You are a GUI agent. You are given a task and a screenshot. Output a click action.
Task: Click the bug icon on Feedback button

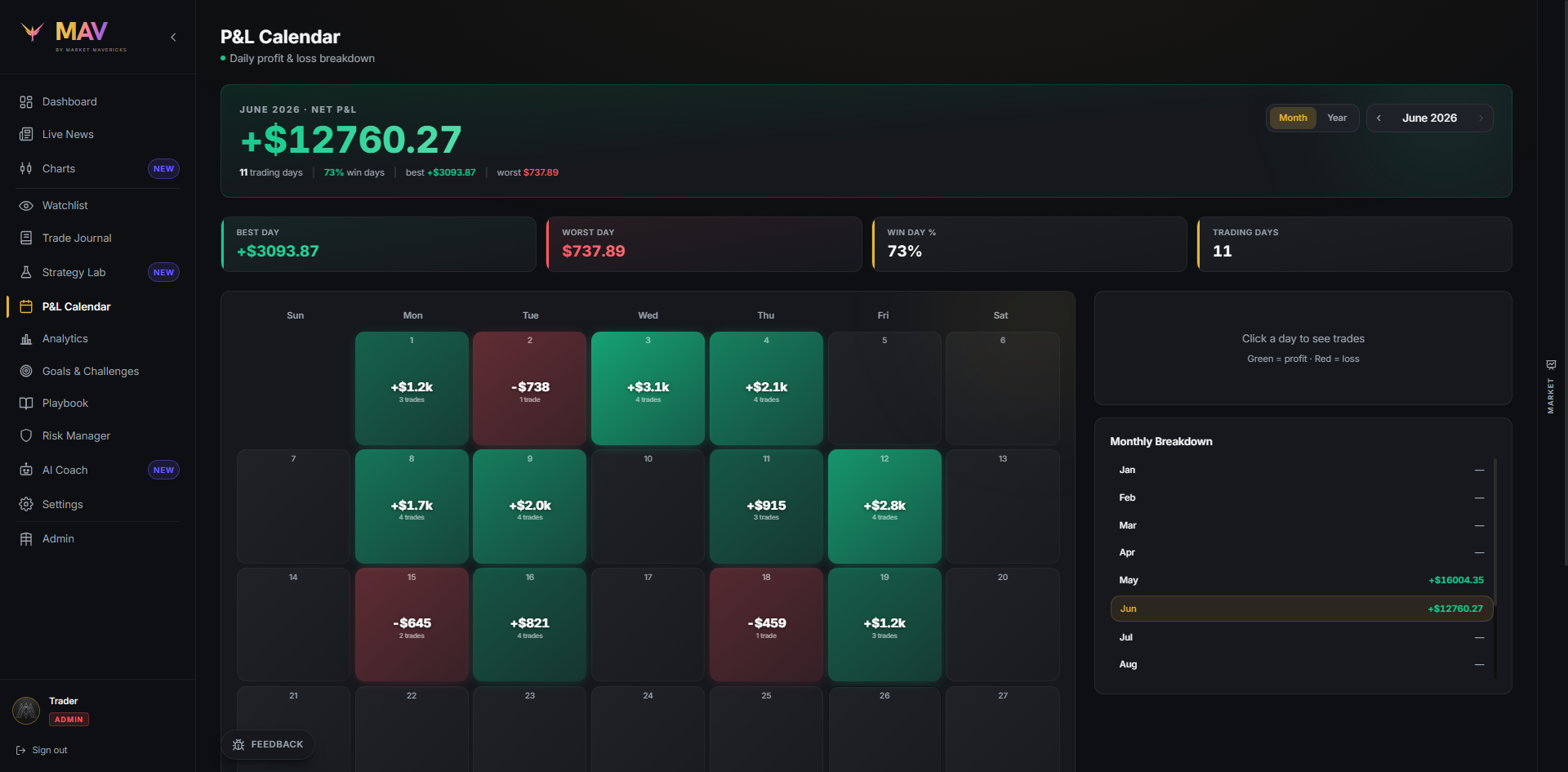pyautogui.click(x=238, y=745)
